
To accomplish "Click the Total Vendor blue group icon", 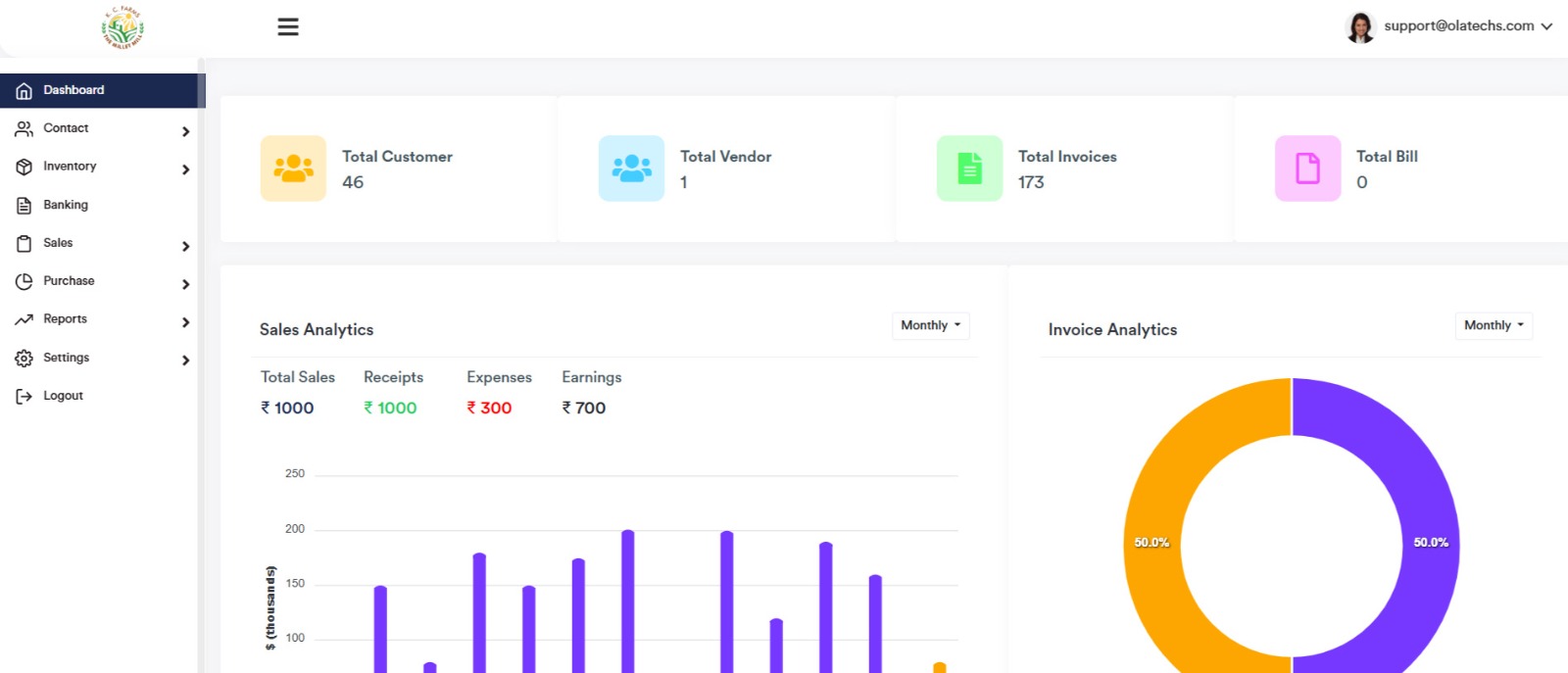I will [631, 168].
